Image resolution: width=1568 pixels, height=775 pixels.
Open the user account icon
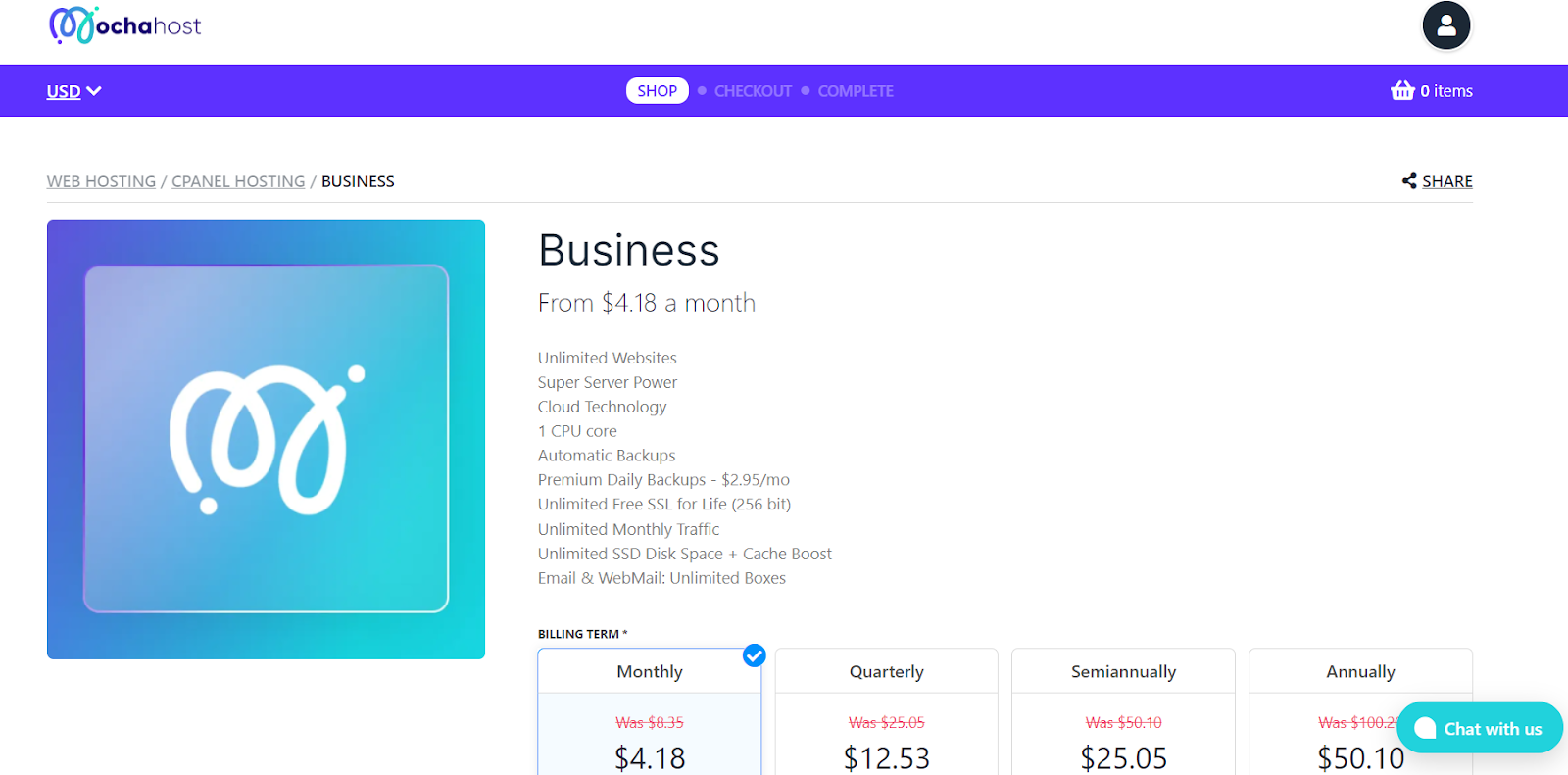1445,25
